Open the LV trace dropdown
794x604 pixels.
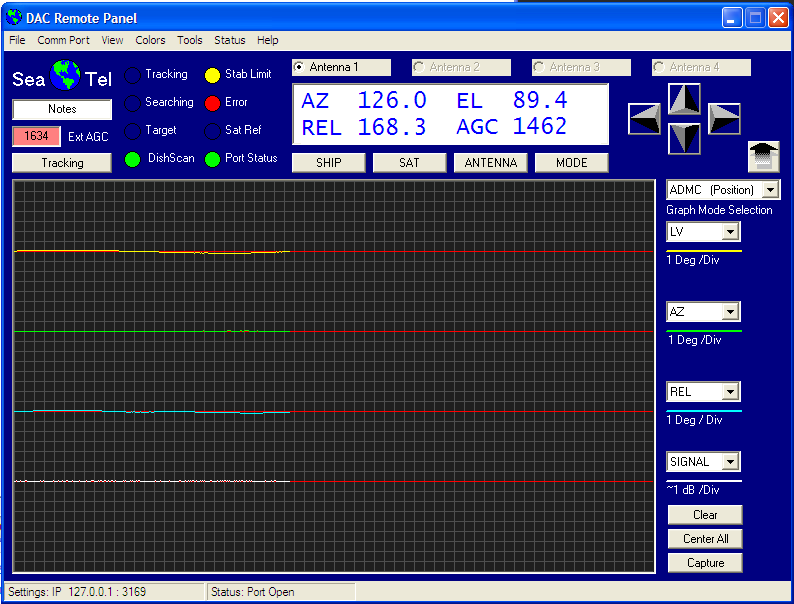pyautogui.click(x=730, y=232)
